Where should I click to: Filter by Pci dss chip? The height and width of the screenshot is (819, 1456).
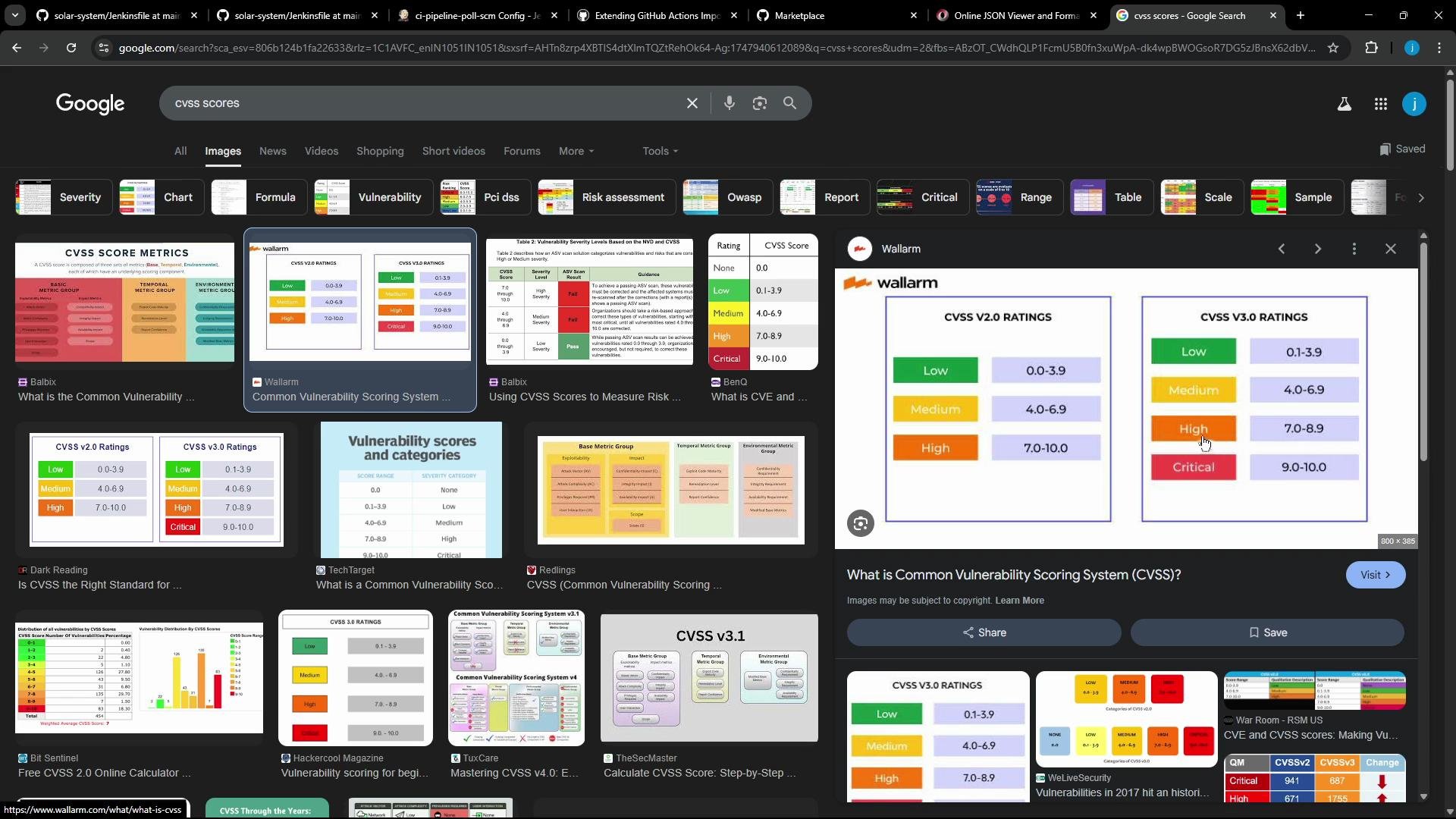pos(485,197)
